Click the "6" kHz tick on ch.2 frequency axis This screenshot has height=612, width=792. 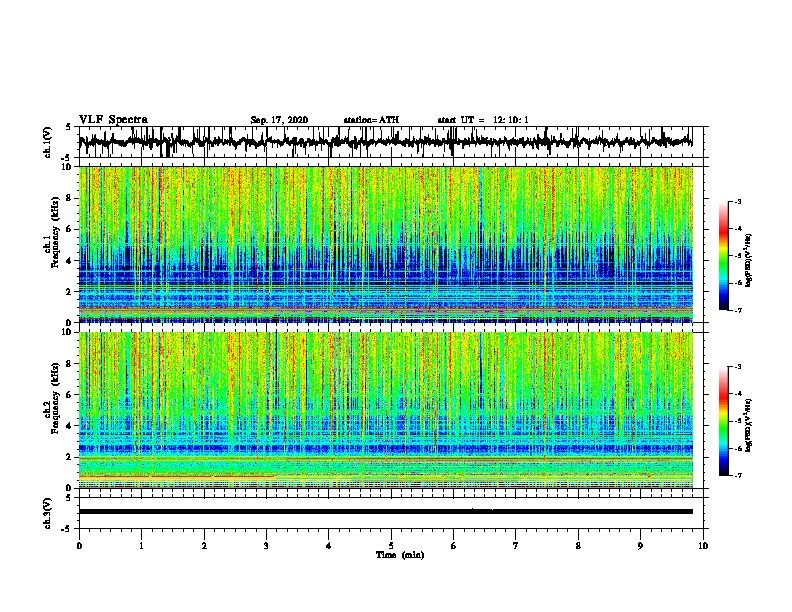click(x=71, y=395)
